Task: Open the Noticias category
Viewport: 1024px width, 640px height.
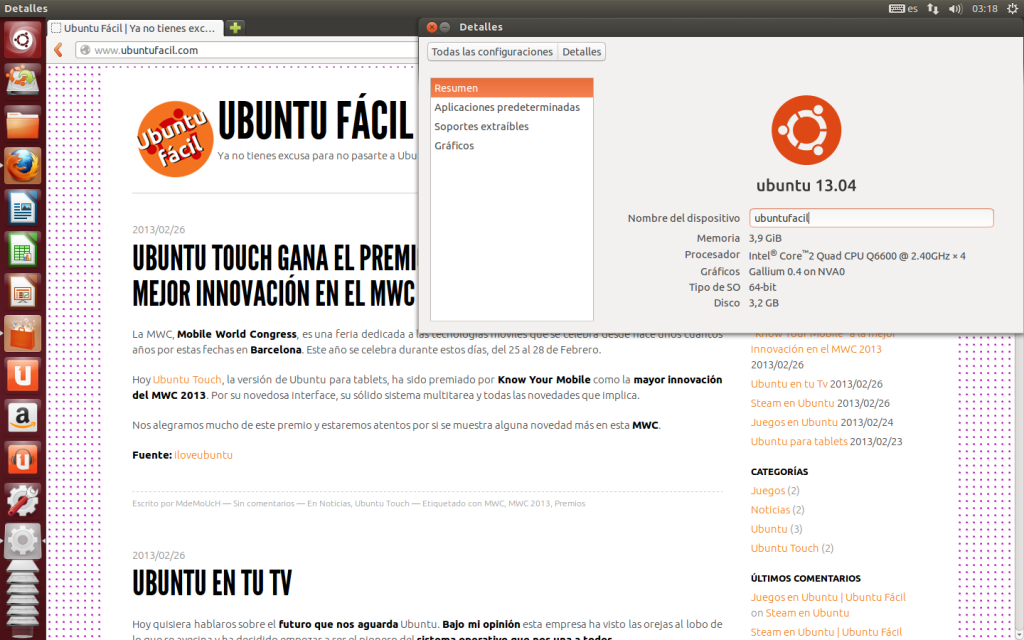Action: coord(770,509)
